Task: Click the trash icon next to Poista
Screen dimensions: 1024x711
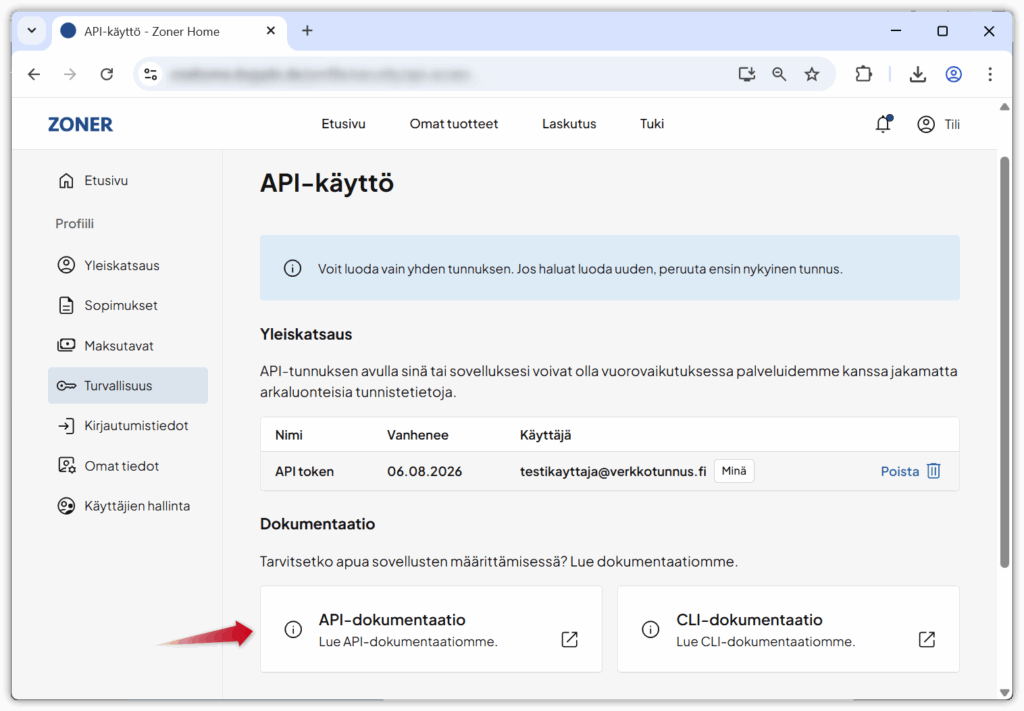Action: pos(933,471)
